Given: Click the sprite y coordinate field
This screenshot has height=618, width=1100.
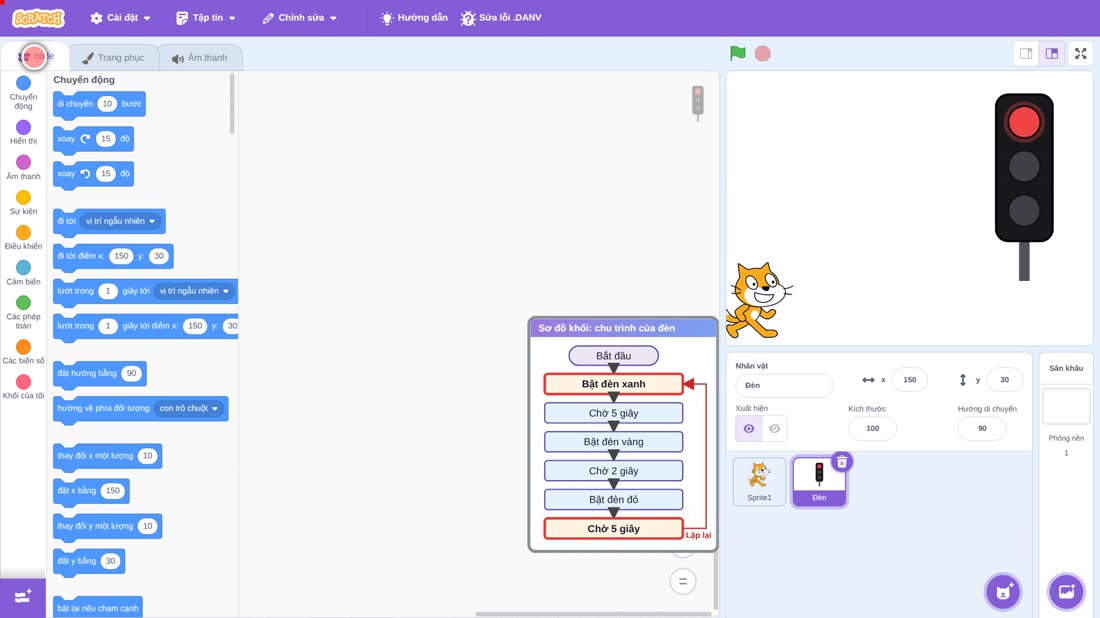Looking at the screenshot, I should (x=1004, y=379).
